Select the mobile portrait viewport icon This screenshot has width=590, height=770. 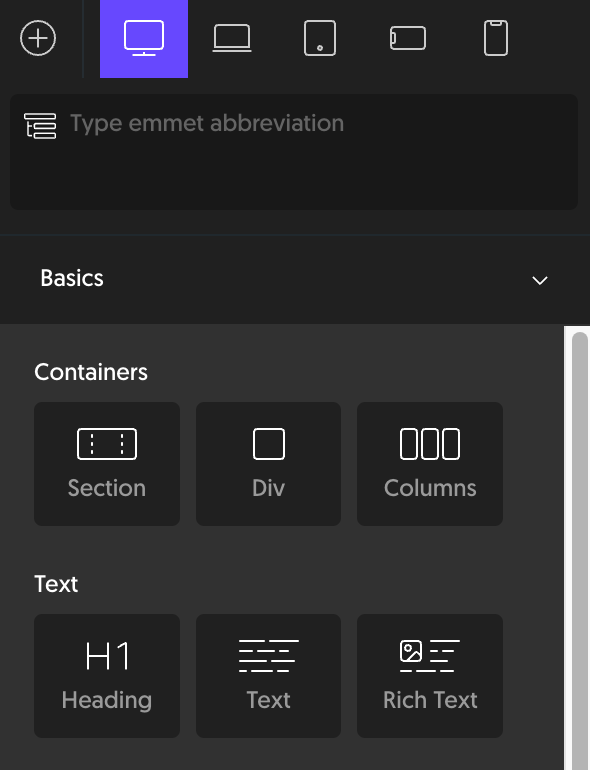click(x=496, y=38)
